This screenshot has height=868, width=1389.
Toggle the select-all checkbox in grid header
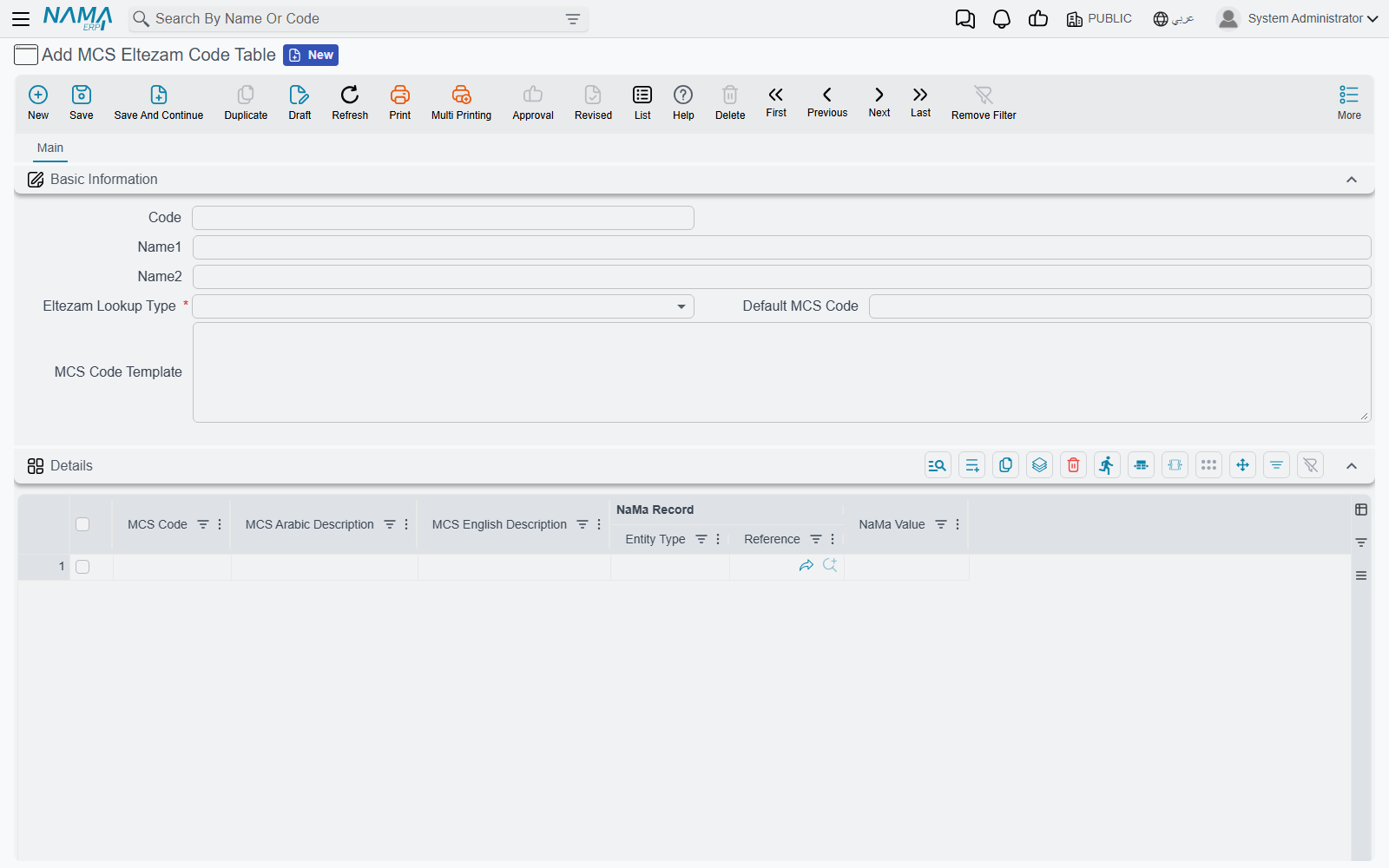(x=82, y=524)
